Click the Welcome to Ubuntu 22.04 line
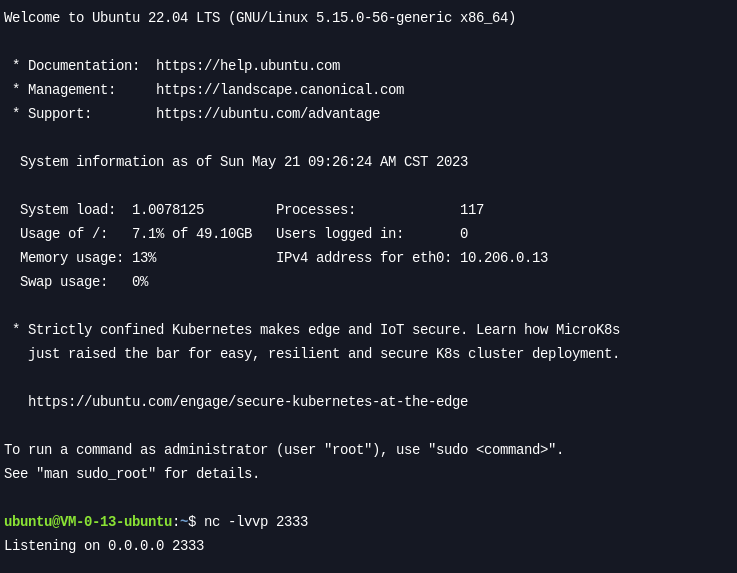 pos(260,18)
